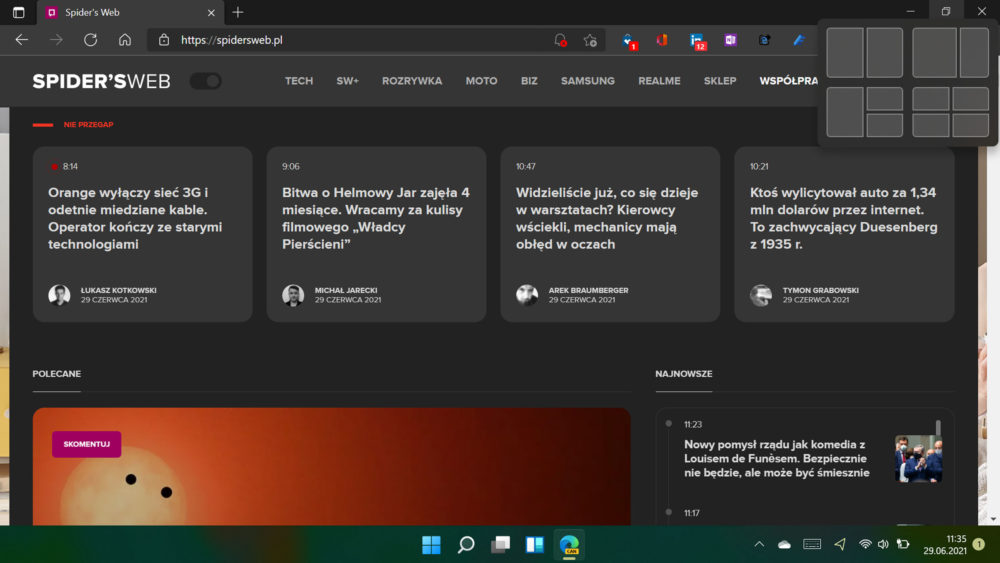1000x563 pixels.
Task: Open author ŁUKASZ KOTKOWSKI profile
Action: (118, 290)
